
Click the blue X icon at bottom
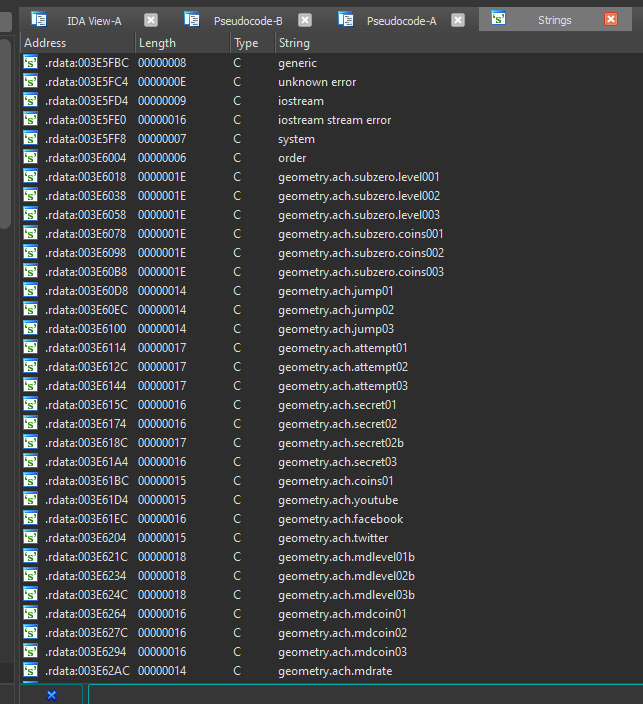tap(51, 695)
